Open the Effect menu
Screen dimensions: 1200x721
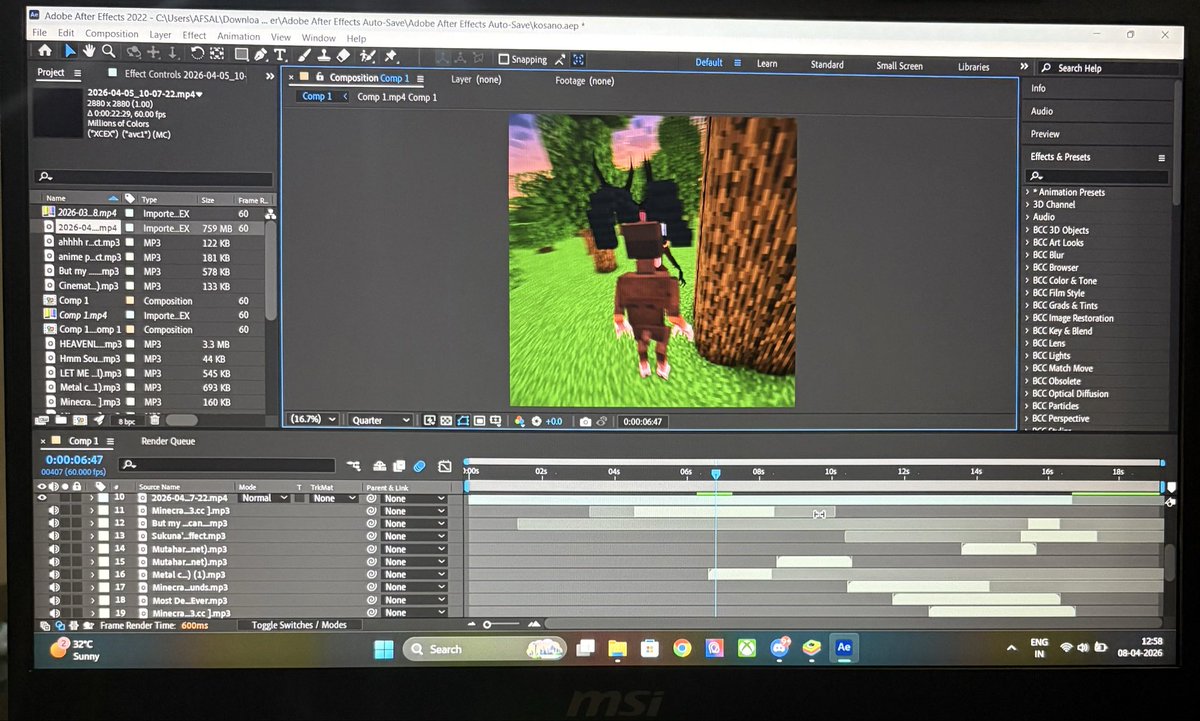[194, 35]
